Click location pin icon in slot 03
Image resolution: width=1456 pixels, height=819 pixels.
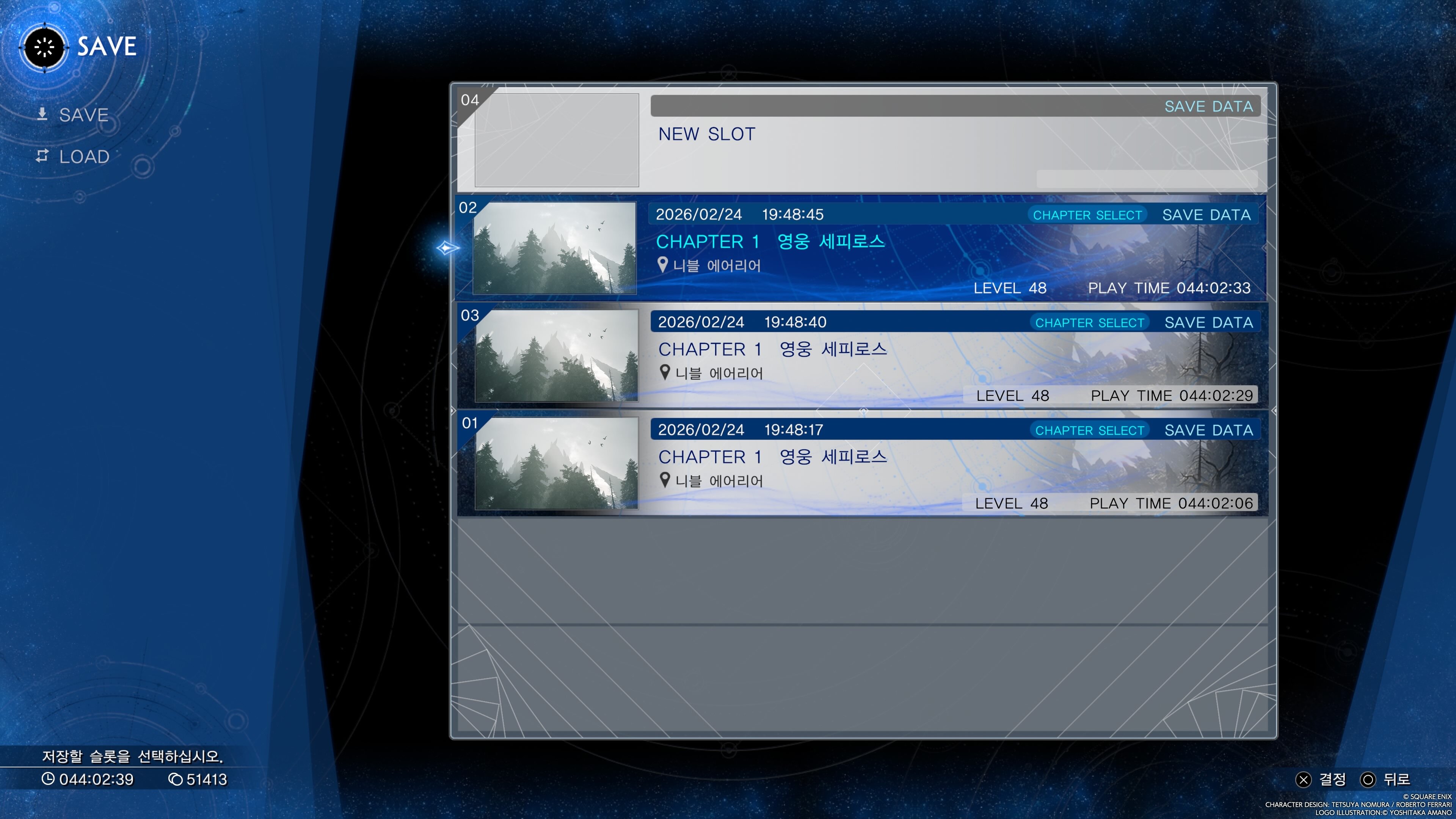pyautogui.click(x=665, y=372)
